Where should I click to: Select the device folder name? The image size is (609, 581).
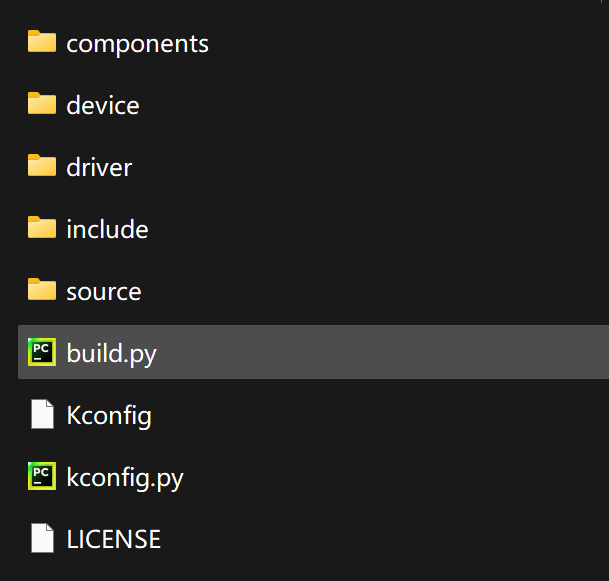click(x=102, y=106)
